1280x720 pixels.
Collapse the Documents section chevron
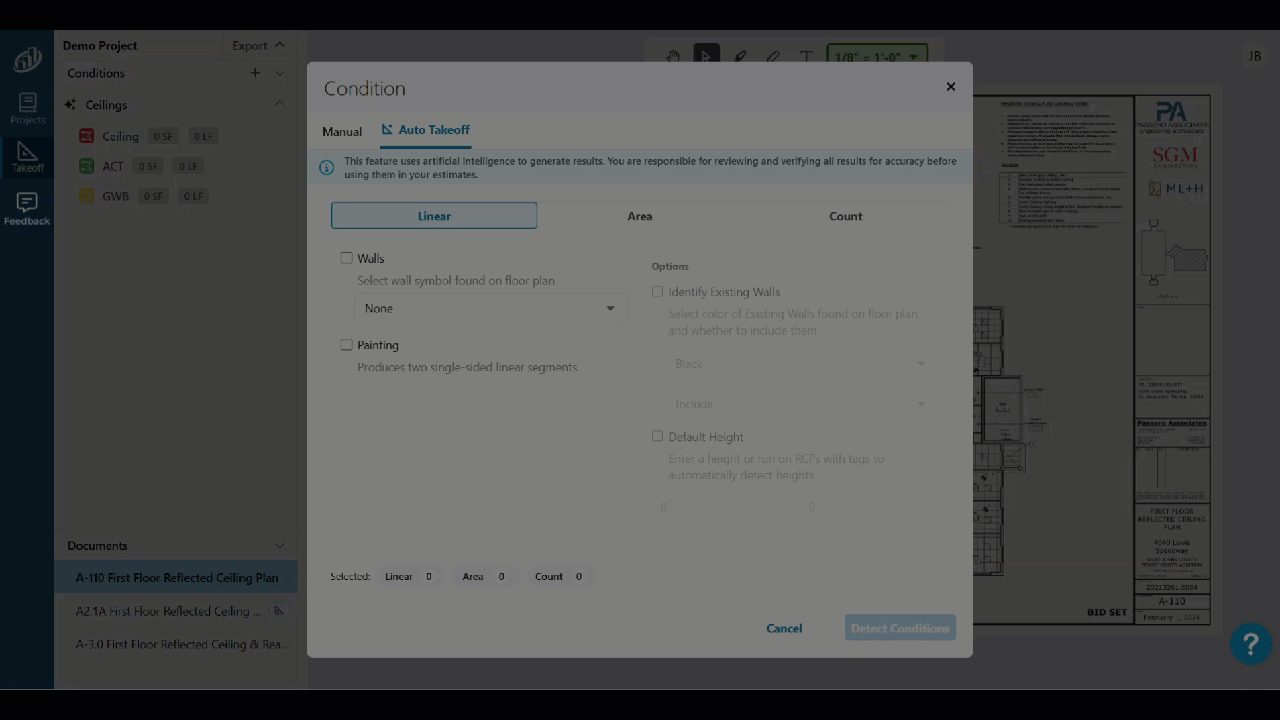click(280, 546)
